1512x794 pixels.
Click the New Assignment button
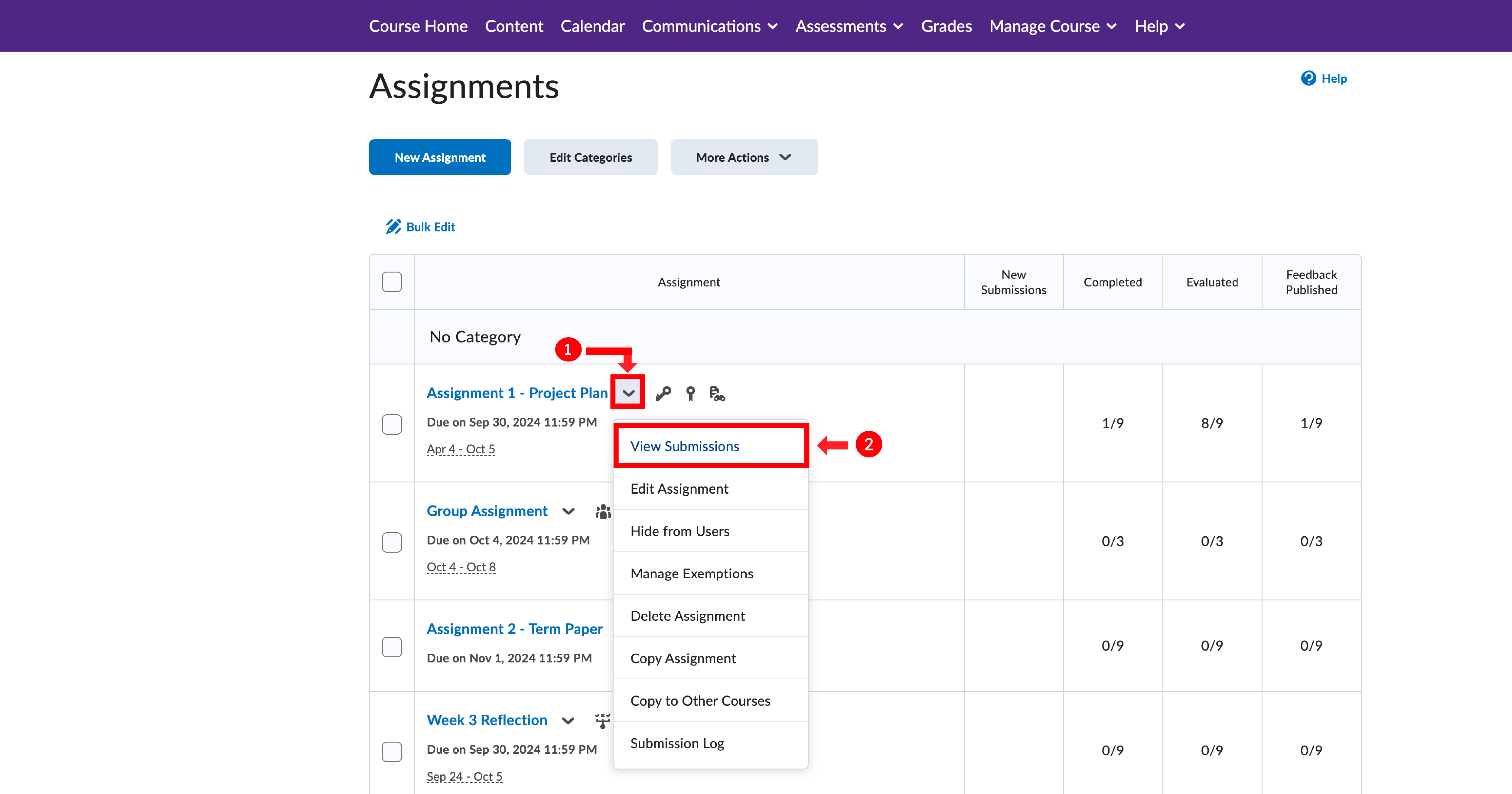coord(440,157)
